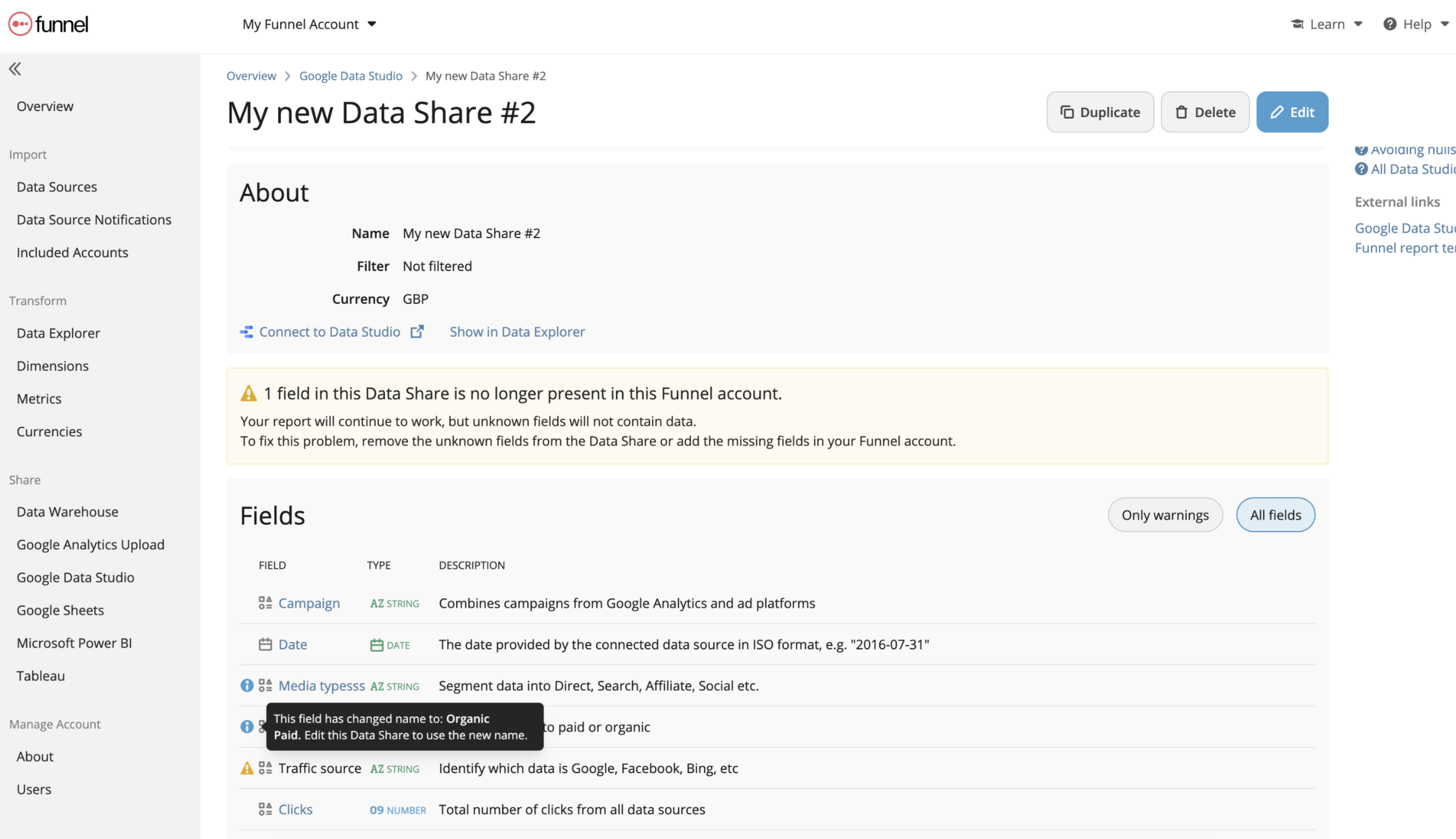The image size is (1456, 839).
Task: Click the Edit icon button
Action: (x=1292, y=112)
